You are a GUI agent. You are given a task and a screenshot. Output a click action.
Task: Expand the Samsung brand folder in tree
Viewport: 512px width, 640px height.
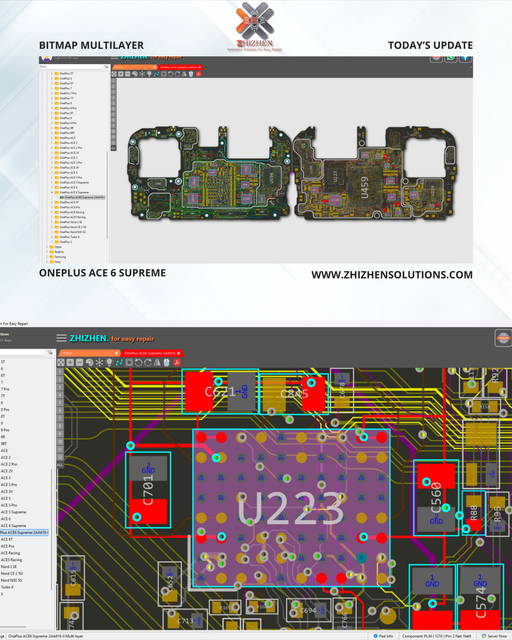click(47, 257)
